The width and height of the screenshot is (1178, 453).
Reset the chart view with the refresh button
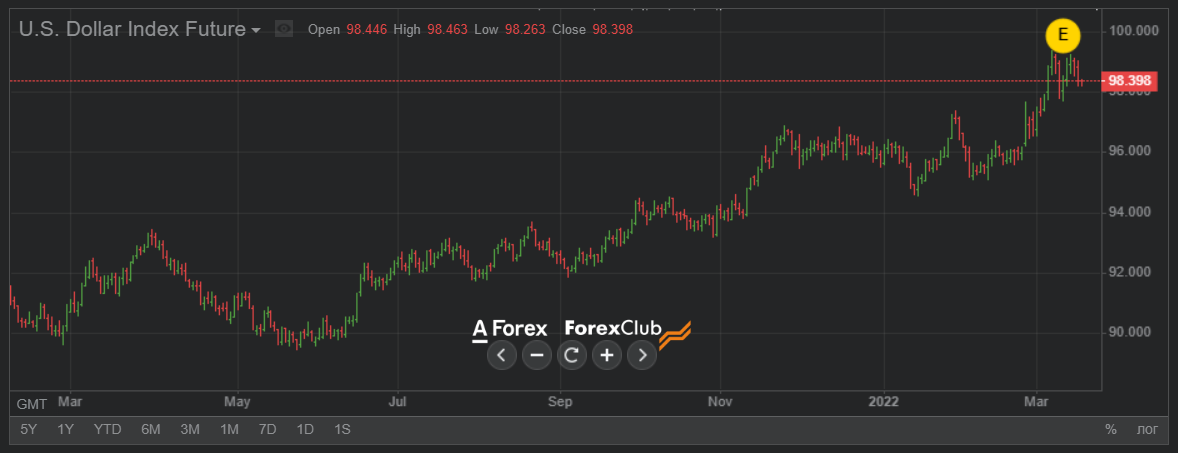pos(571,355)
